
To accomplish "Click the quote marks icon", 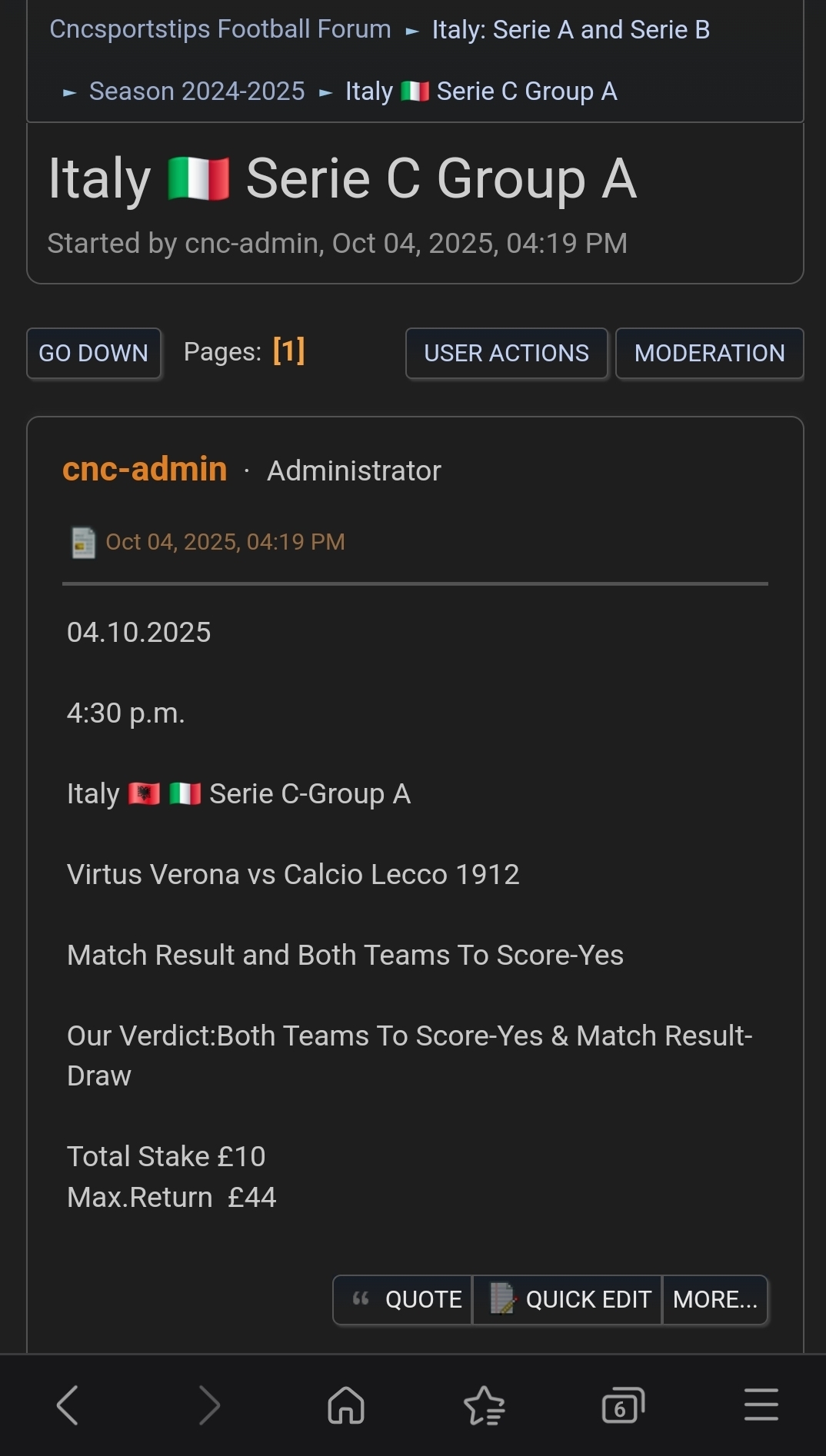I will point(361,1299).
